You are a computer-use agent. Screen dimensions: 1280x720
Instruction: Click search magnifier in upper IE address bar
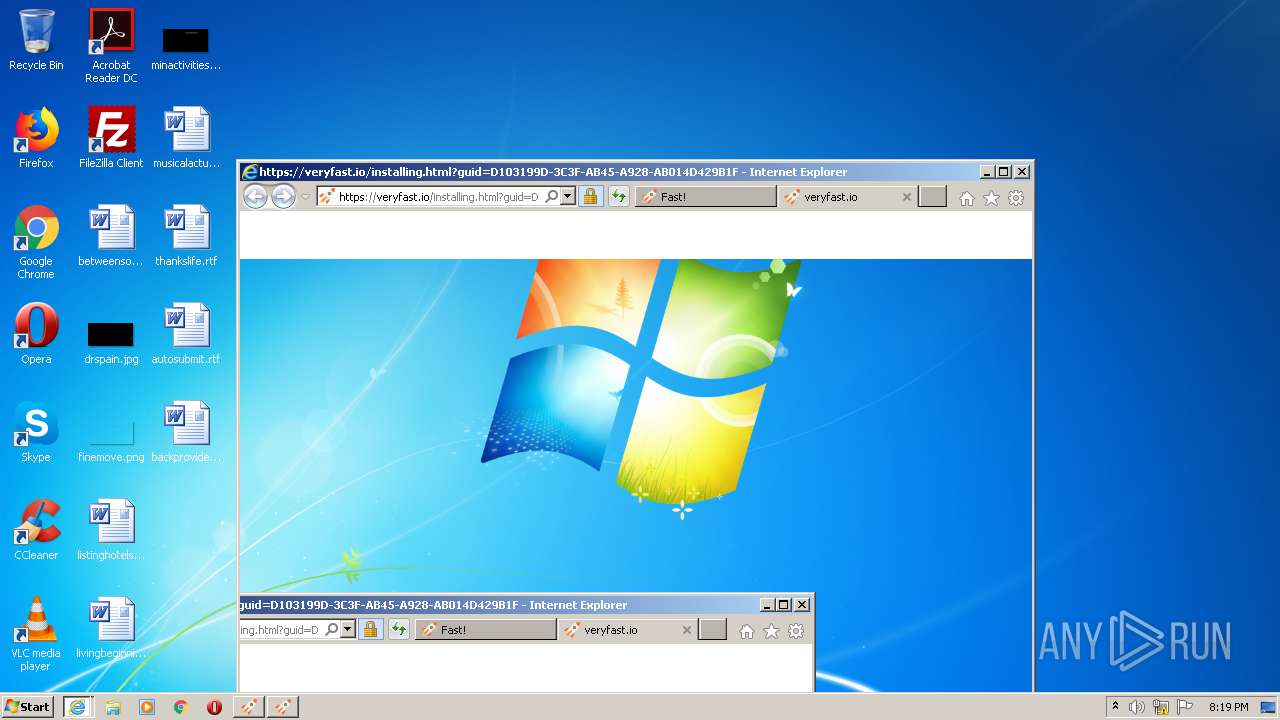pyautogui.click(x=551, y=197)
